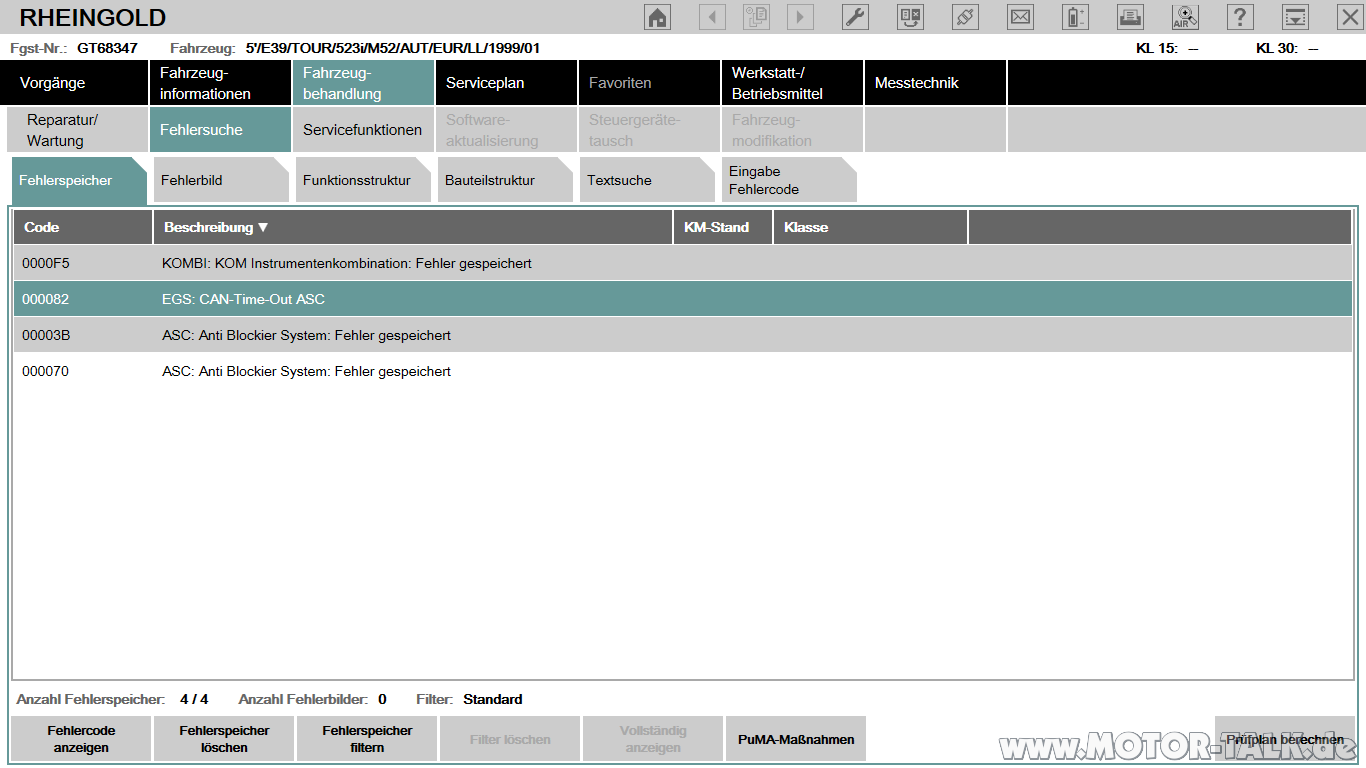Click the Vollständig anzeigen button
Screen dimensions: 1366x768
tap(653, 739)
